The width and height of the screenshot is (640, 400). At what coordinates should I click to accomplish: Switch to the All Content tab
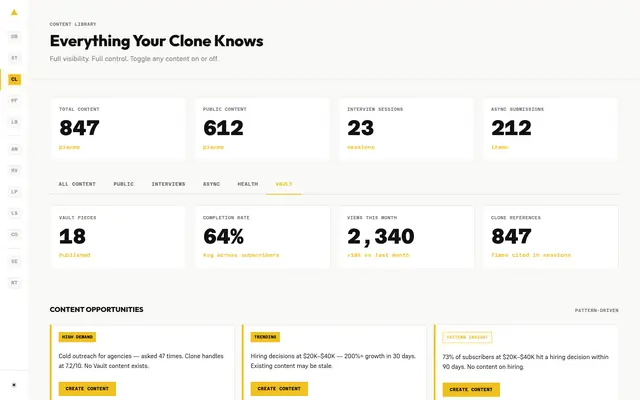77,184
